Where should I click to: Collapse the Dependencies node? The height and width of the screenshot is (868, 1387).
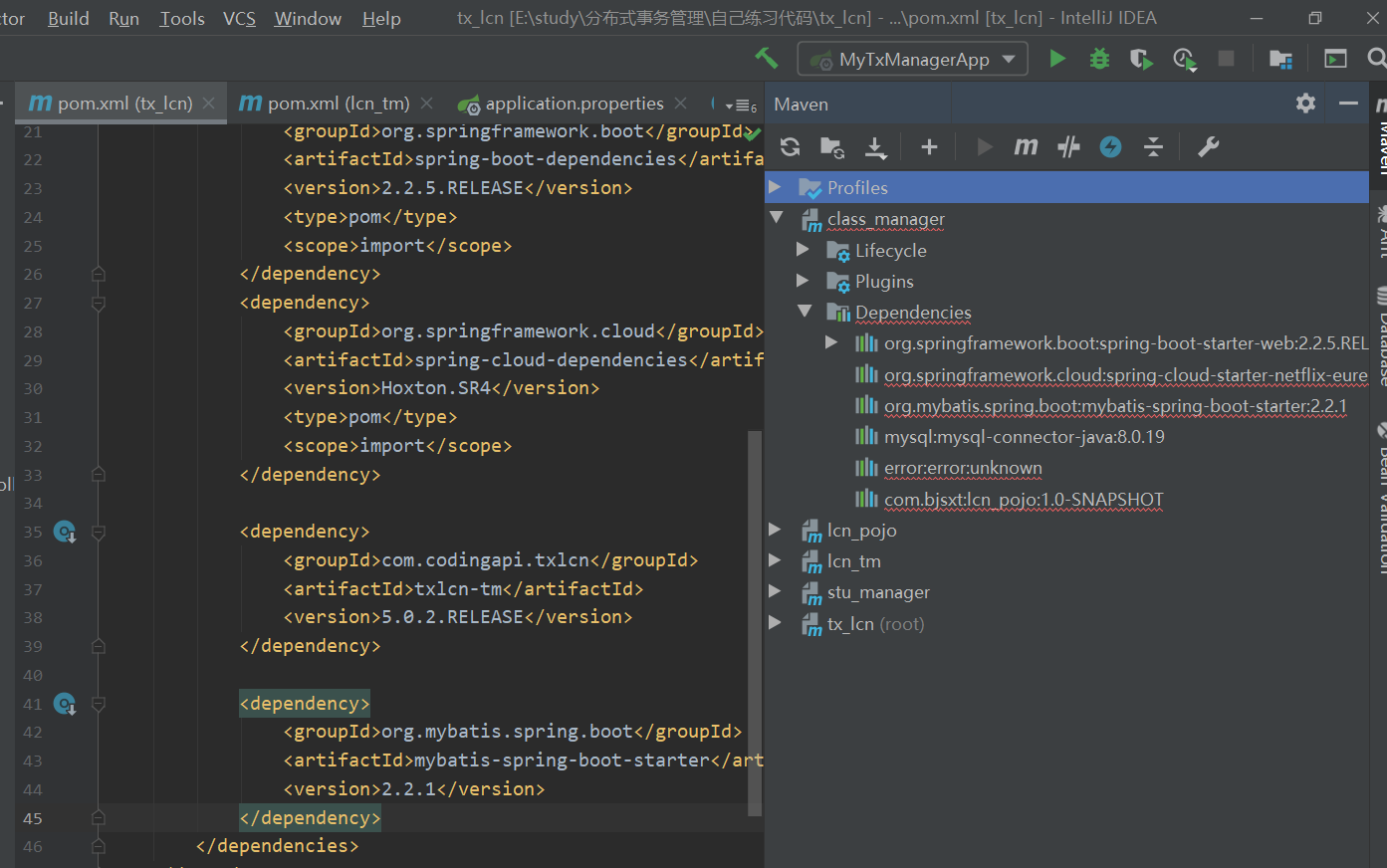(x=805, y=311)
